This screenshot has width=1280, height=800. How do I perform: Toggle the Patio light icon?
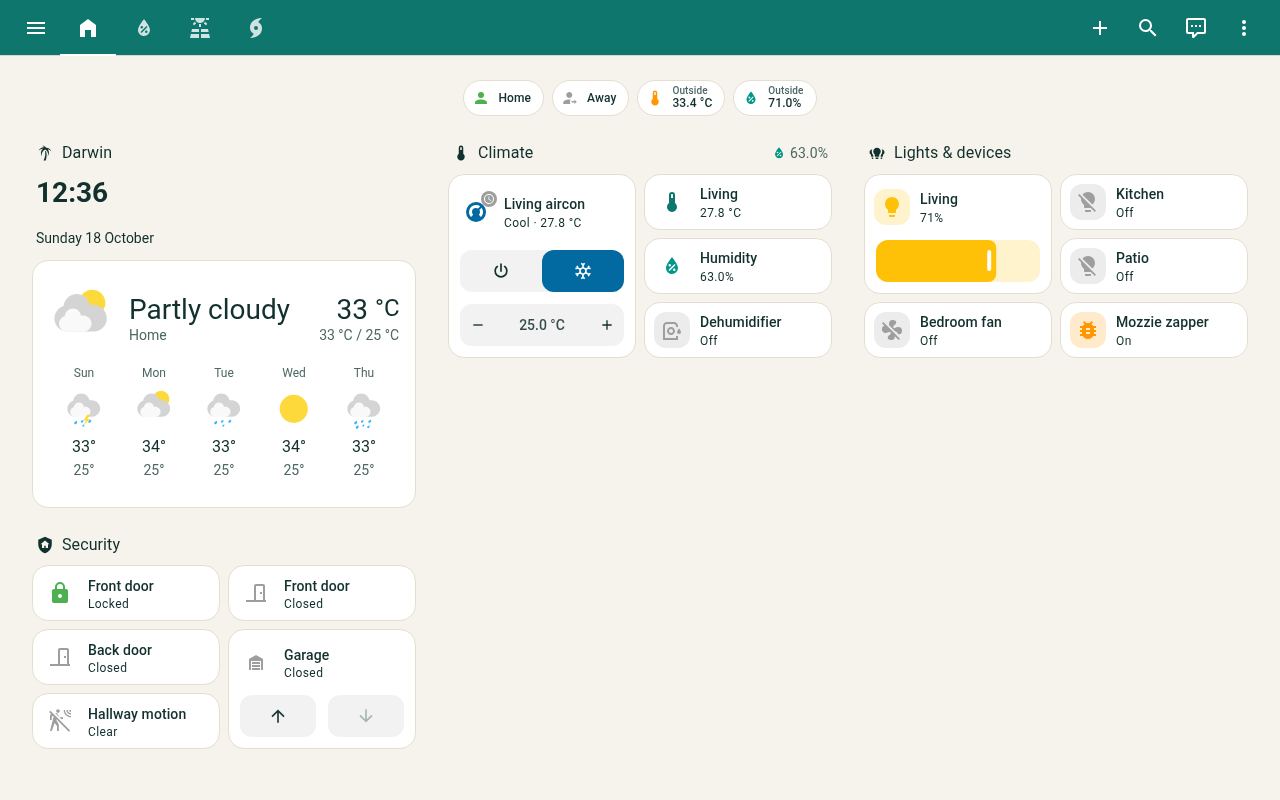(1088, 266)
